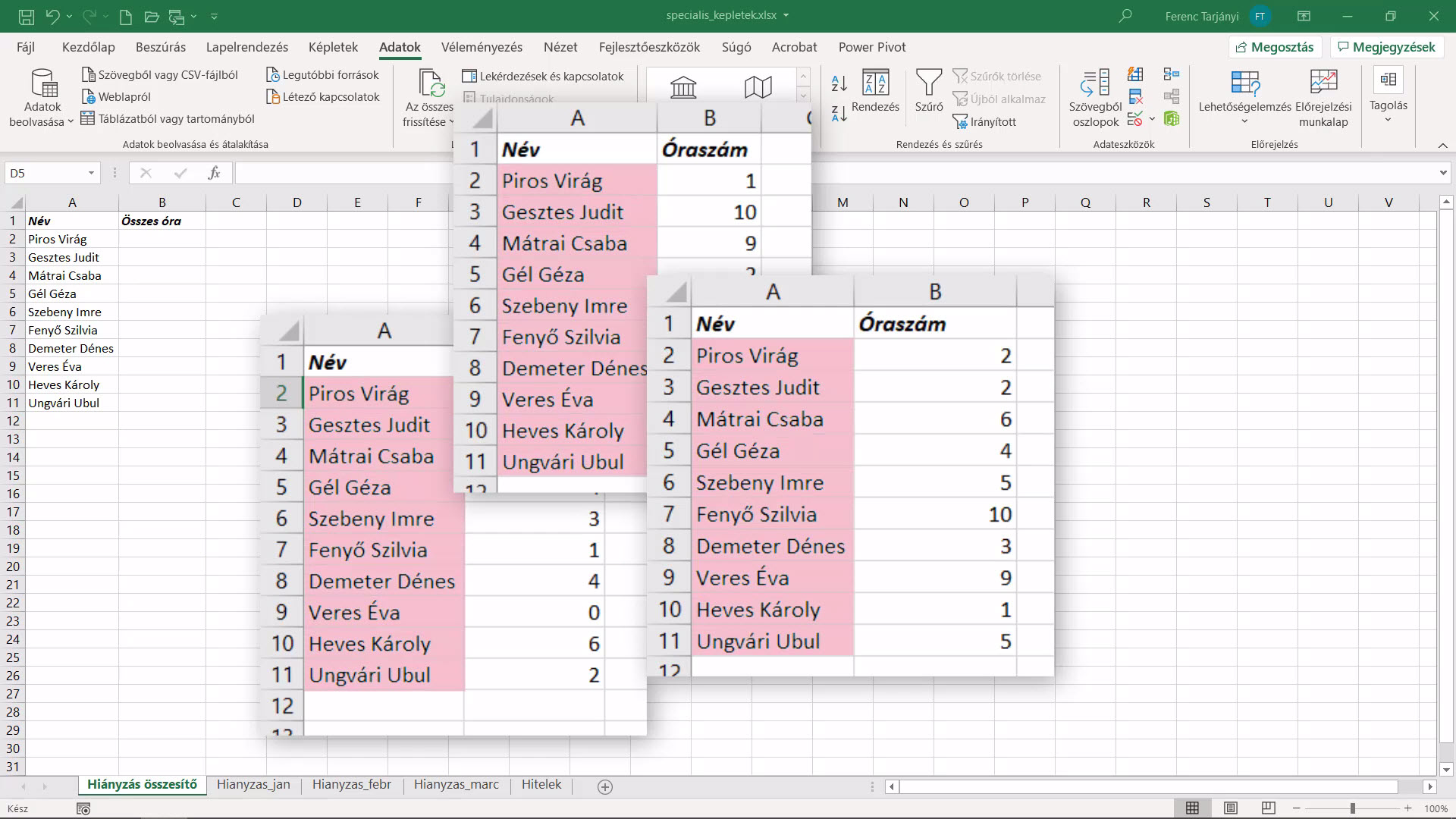Viewport: 1456px width, 819px height.
Task: Click the Megjegyzések comments button
Action: 1386,47
